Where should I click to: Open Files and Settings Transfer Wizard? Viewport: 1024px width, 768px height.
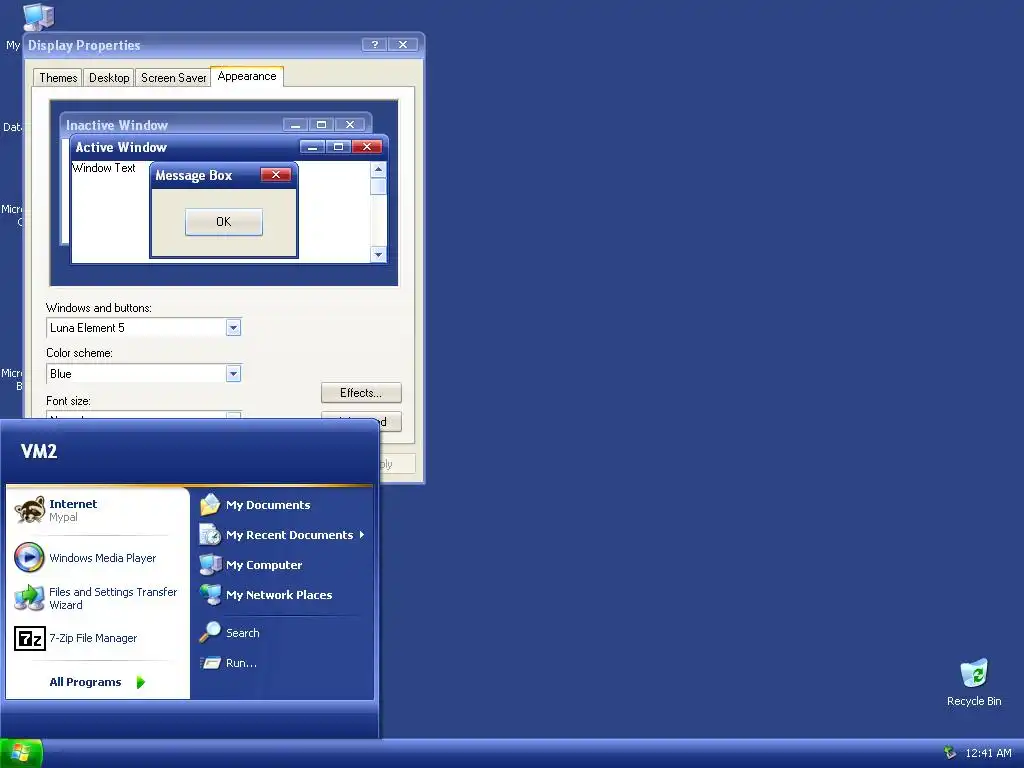[x=97, y=598]
